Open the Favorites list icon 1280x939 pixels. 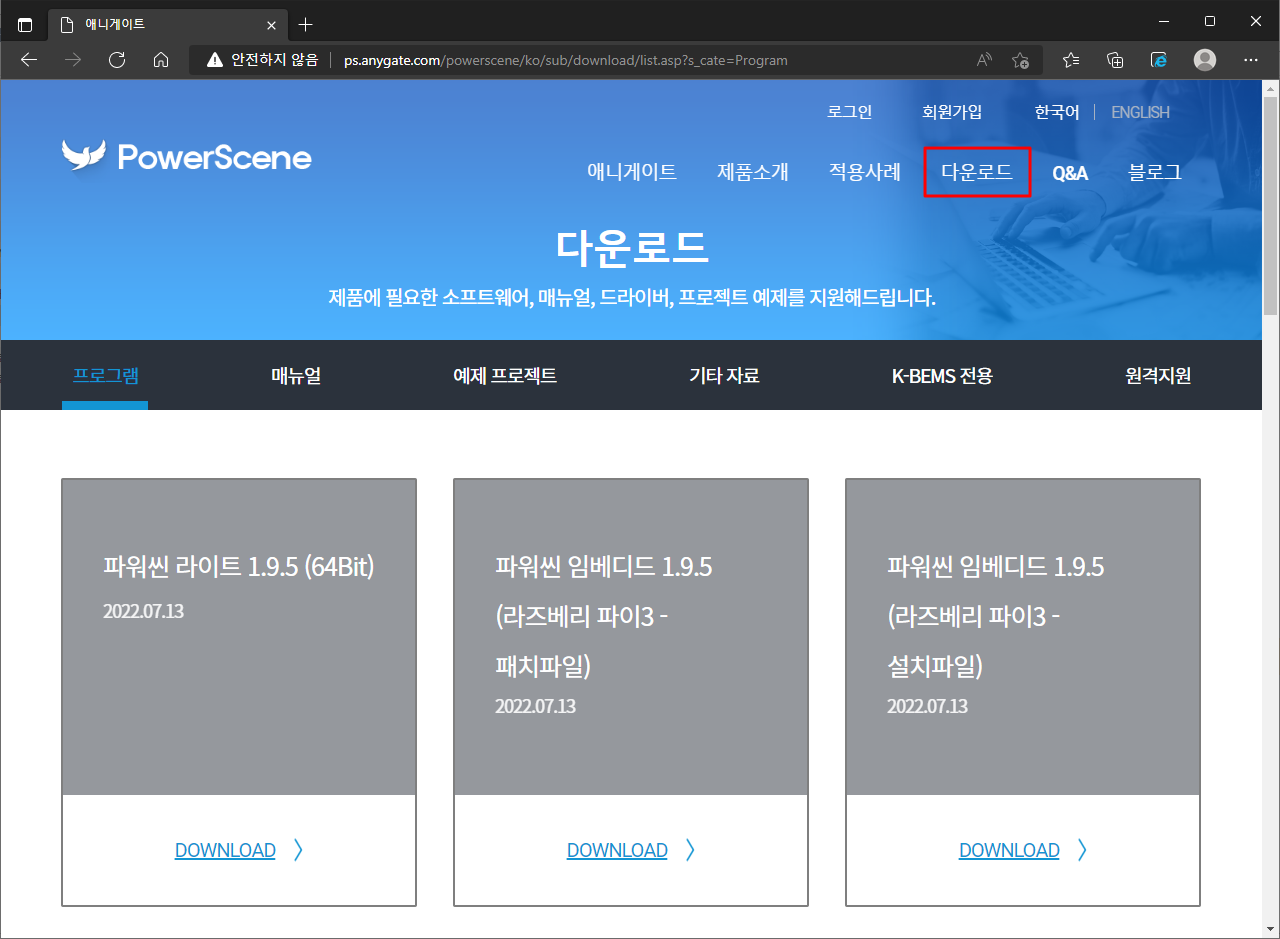tap(1071, 60)
